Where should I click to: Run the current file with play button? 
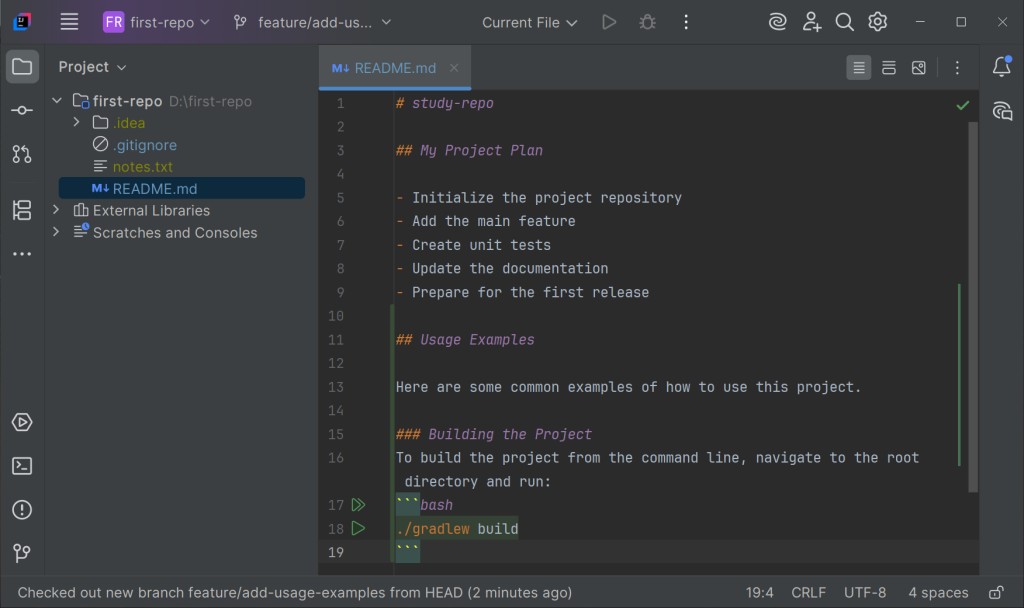point(609,22)
